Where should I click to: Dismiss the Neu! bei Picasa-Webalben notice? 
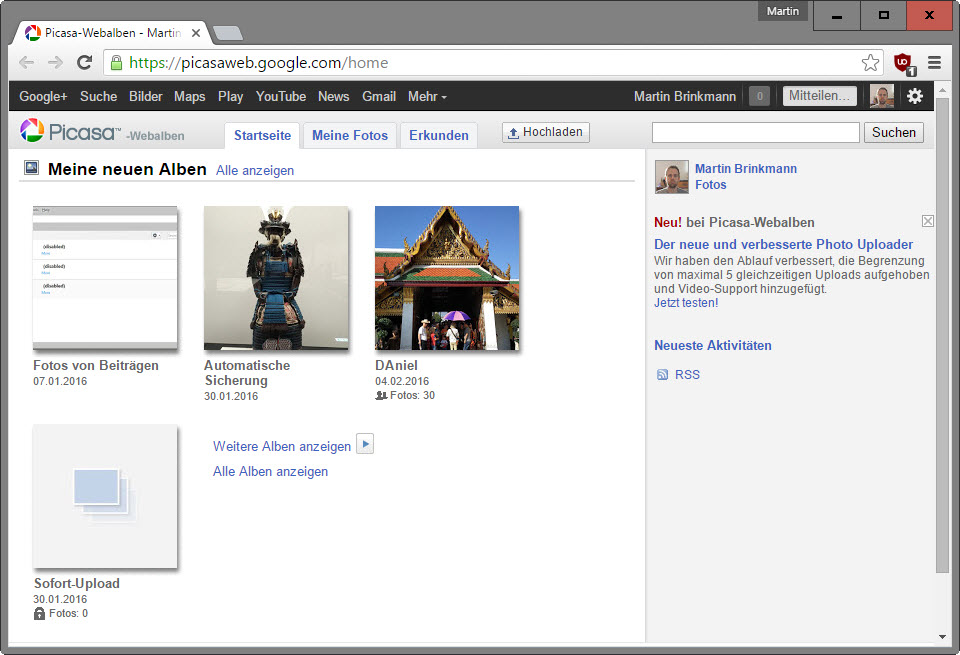click(928, 221)
